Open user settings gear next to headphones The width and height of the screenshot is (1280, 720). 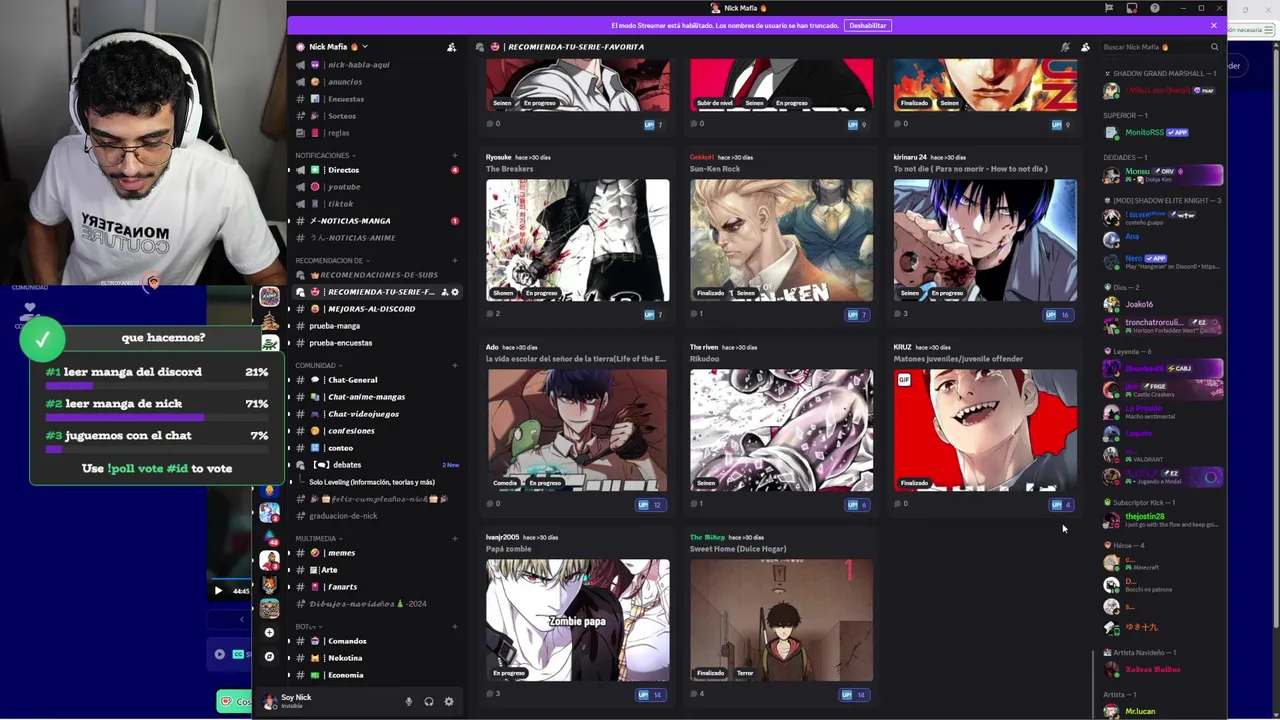click(x=448, y=702)
